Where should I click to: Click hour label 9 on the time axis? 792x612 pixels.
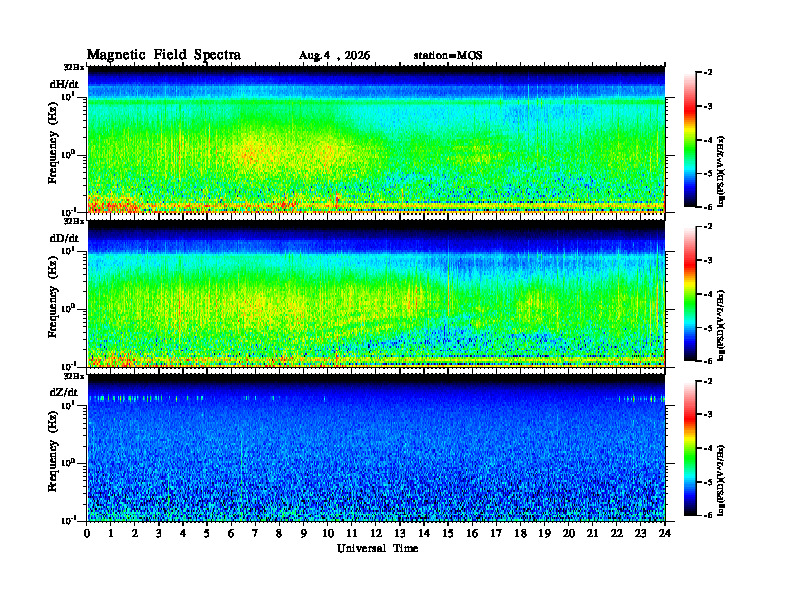(303, 533)
